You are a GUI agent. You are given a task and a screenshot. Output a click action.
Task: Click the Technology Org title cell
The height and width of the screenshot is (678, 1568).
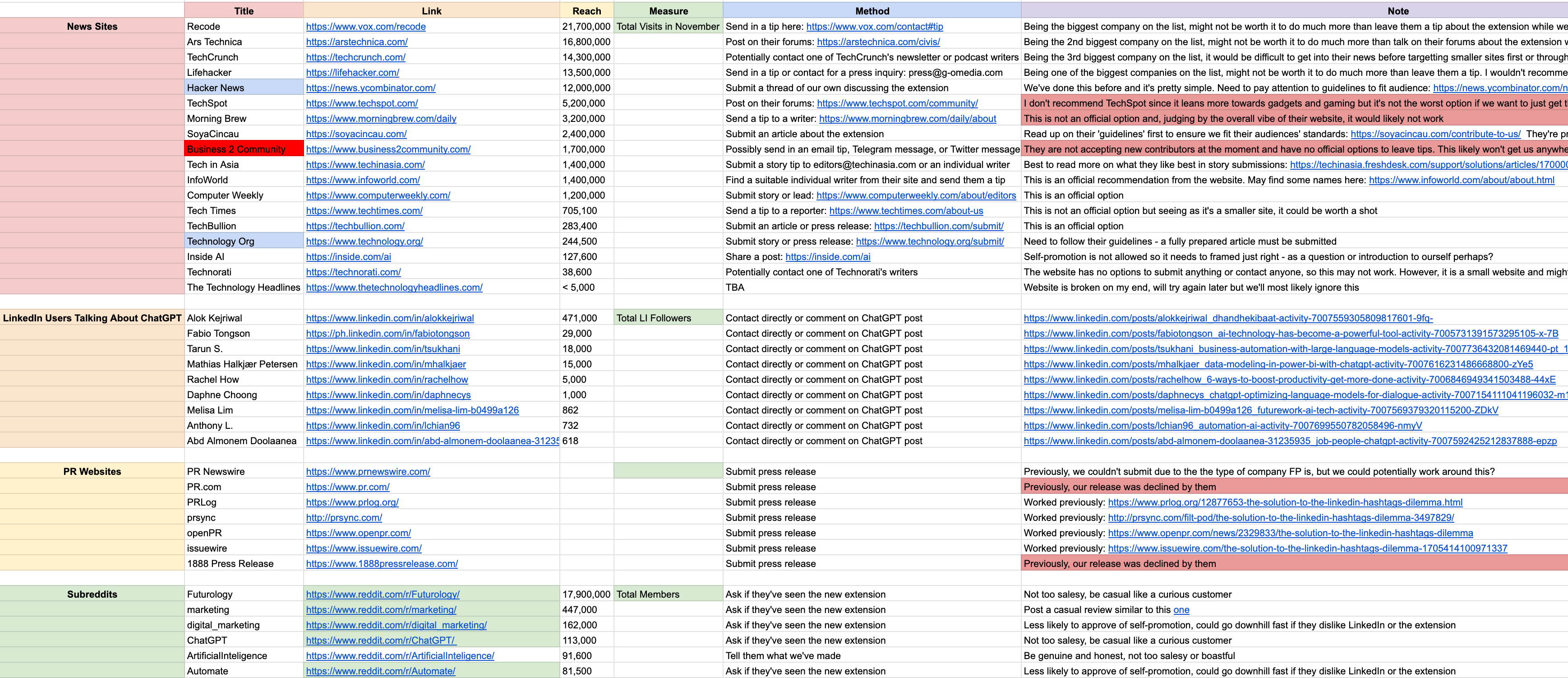tap(244, 241)
